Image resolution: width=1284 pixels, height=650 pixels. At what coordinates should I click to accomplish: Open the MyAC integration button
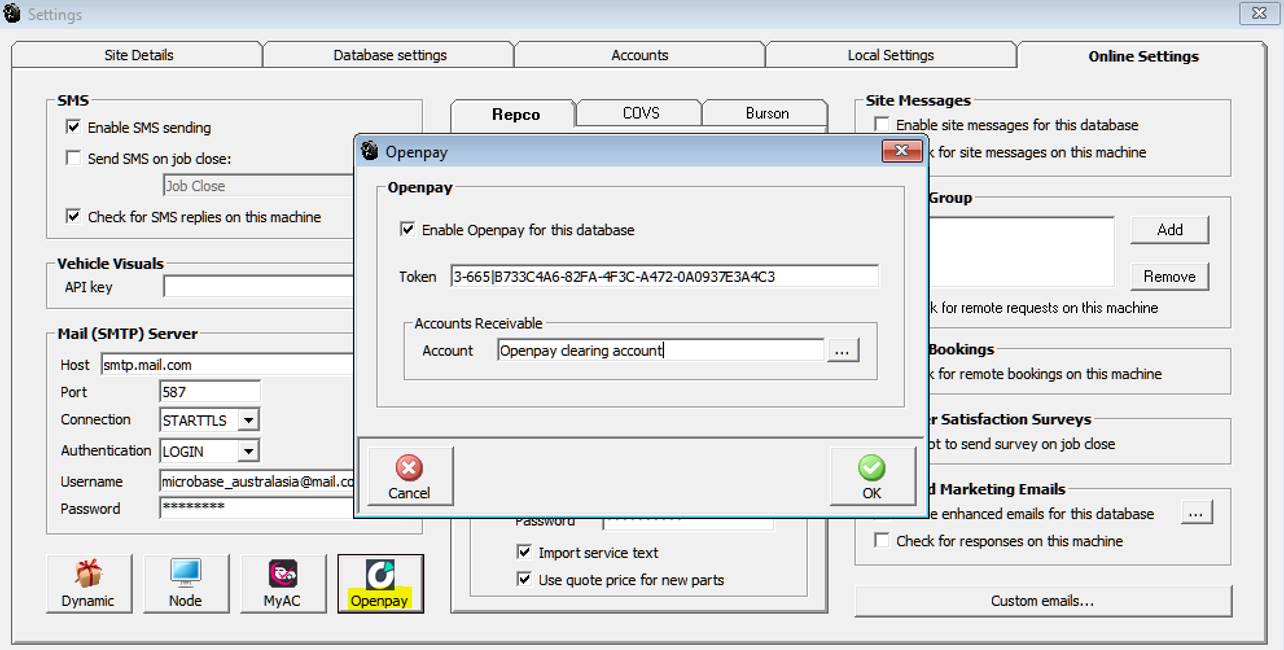pos(283,584)
